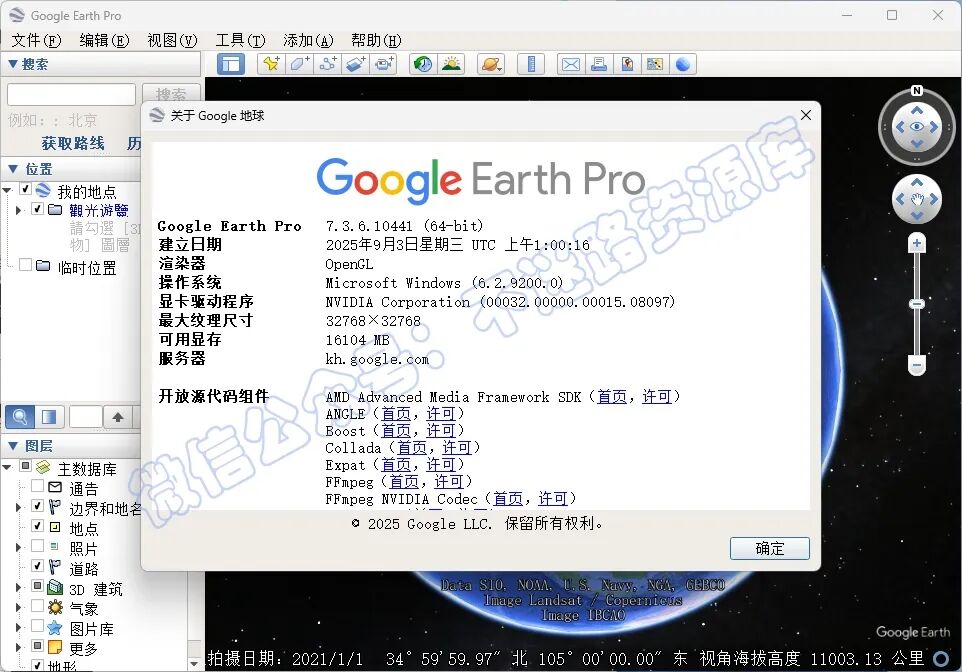Close the 关于 Google 地球 dialog
Viewport: 962px width, 672px height.
tap(806, 115)
